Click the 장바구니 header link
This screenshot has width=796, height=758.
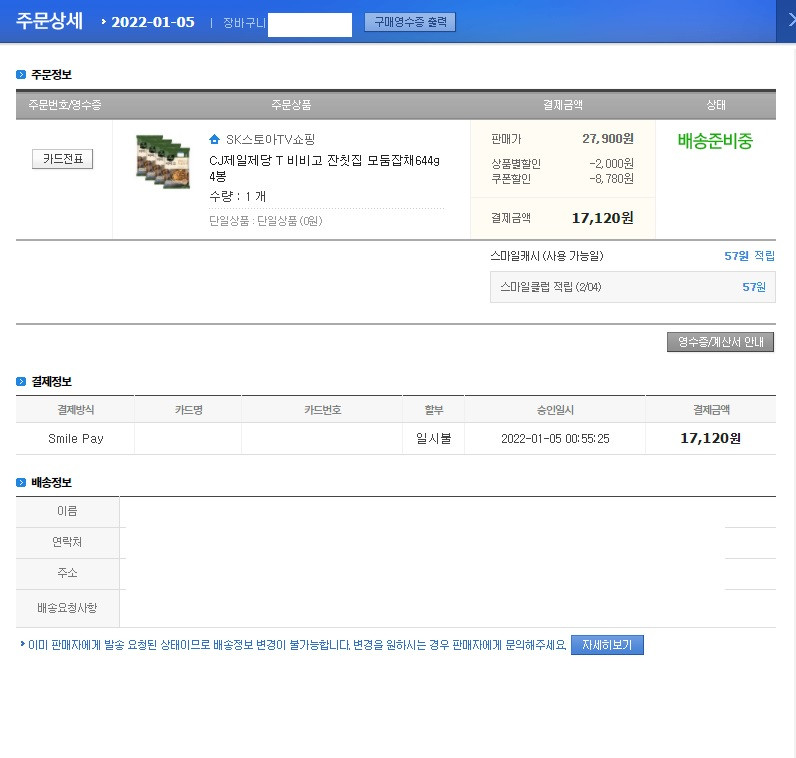(244, 23)
